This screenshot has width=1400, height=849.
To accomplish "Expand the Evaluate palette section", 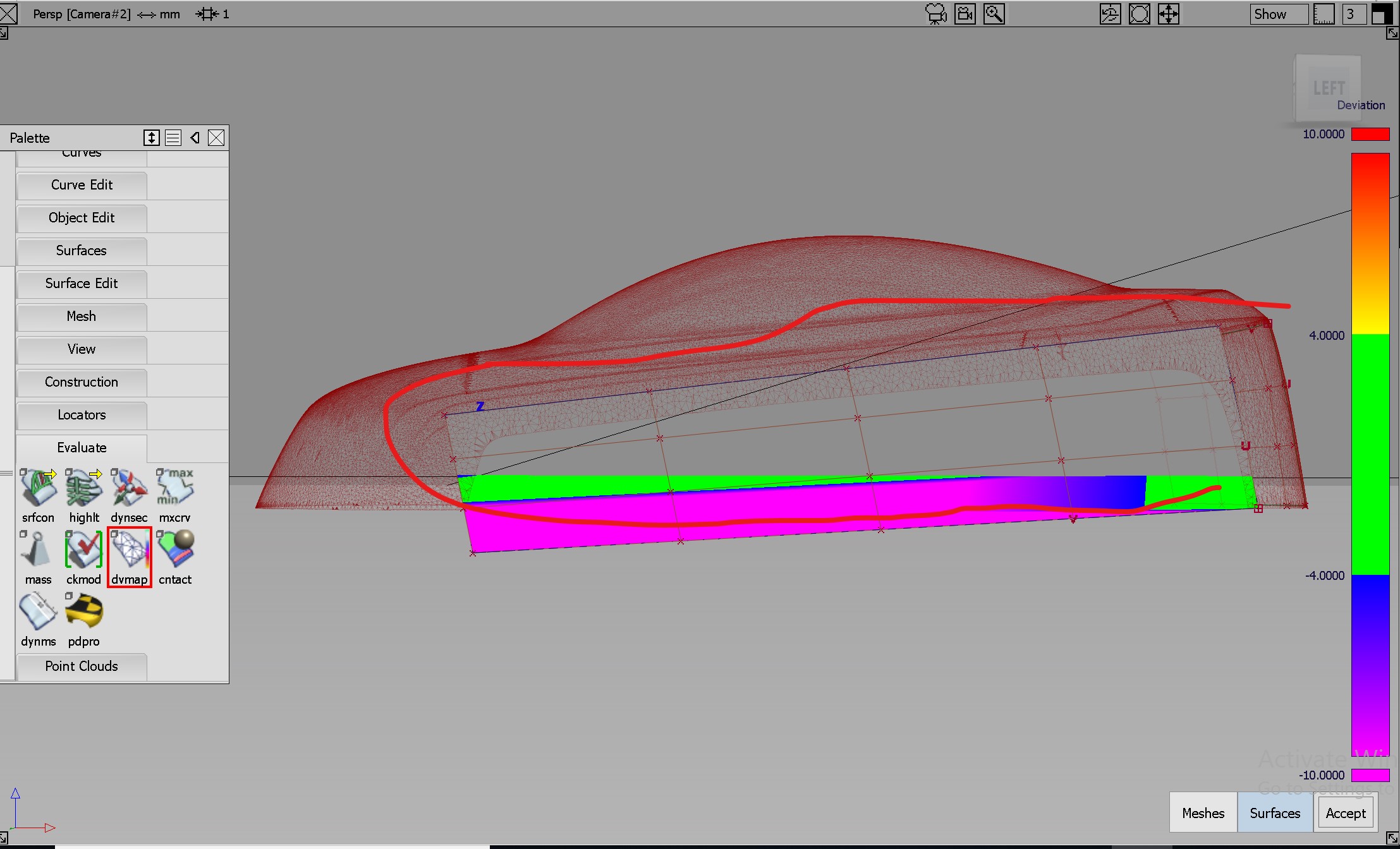I will pos(82,448).
